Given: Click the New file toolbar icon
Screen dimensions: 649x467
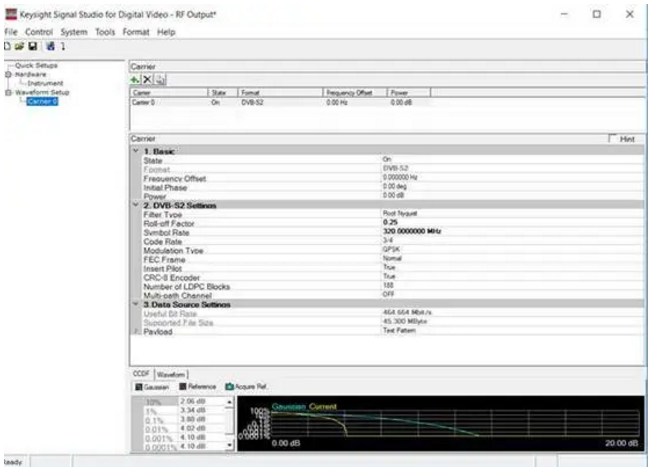Looking at the screenshot, I should (7, 46).
